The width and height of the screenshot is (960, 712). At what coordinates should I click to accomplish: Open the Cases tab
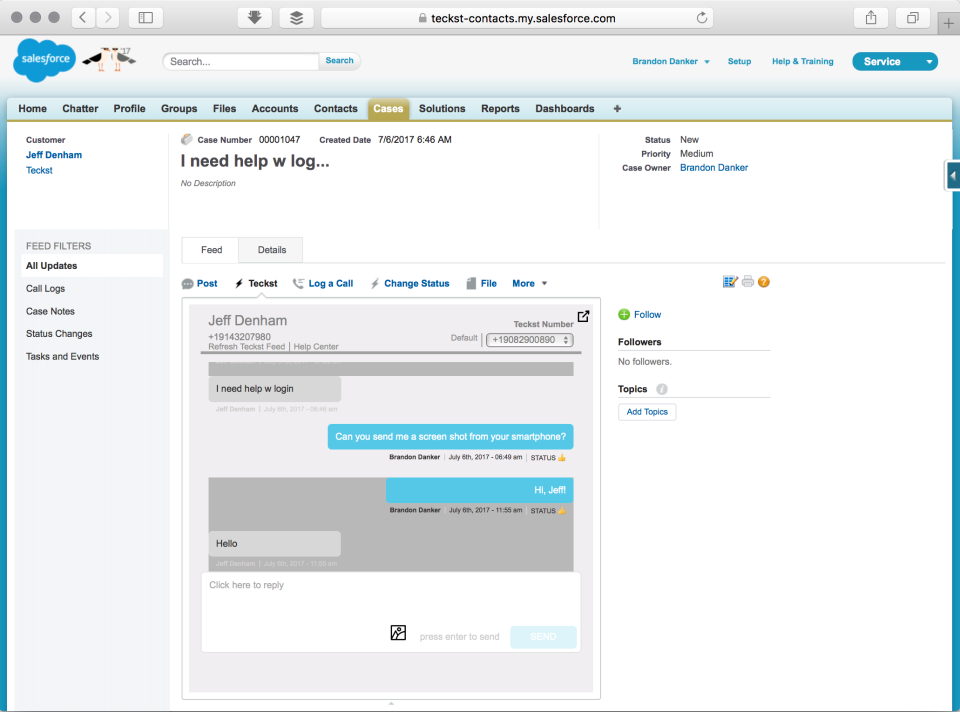click(x=388, y=108)
